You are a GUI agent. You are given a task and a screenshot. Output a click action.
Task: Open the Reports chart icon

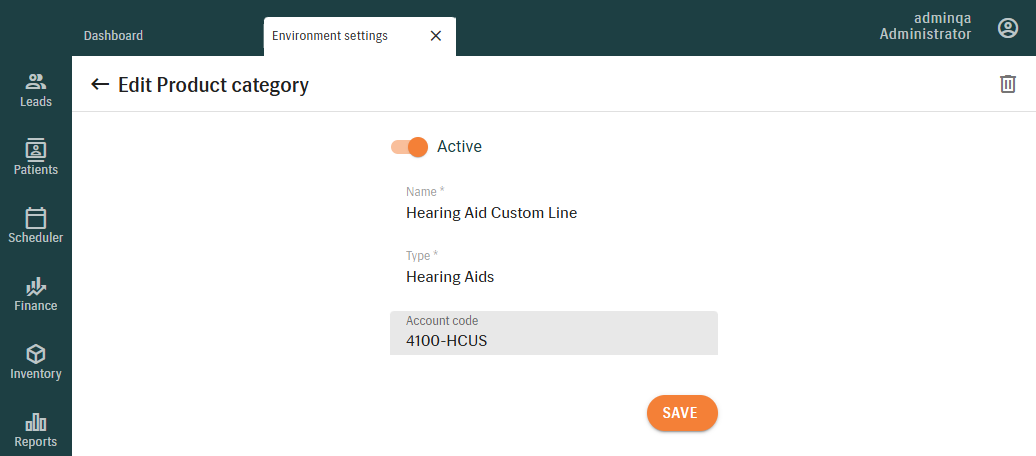coord(36,422)
